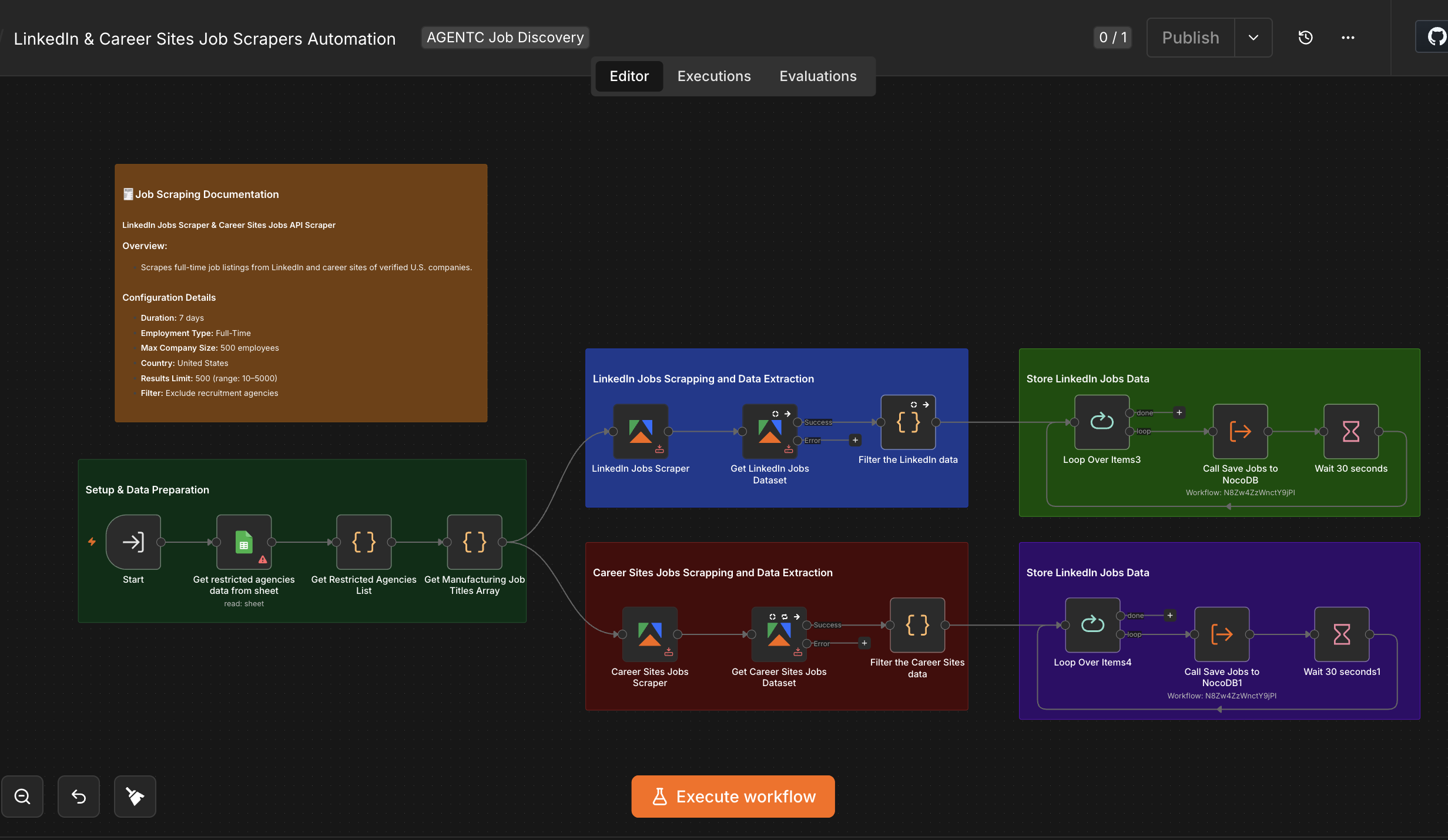Select Get Career Sites Jobs Dataset node
The image size is (1448, 840).
[x=779, y=634]
